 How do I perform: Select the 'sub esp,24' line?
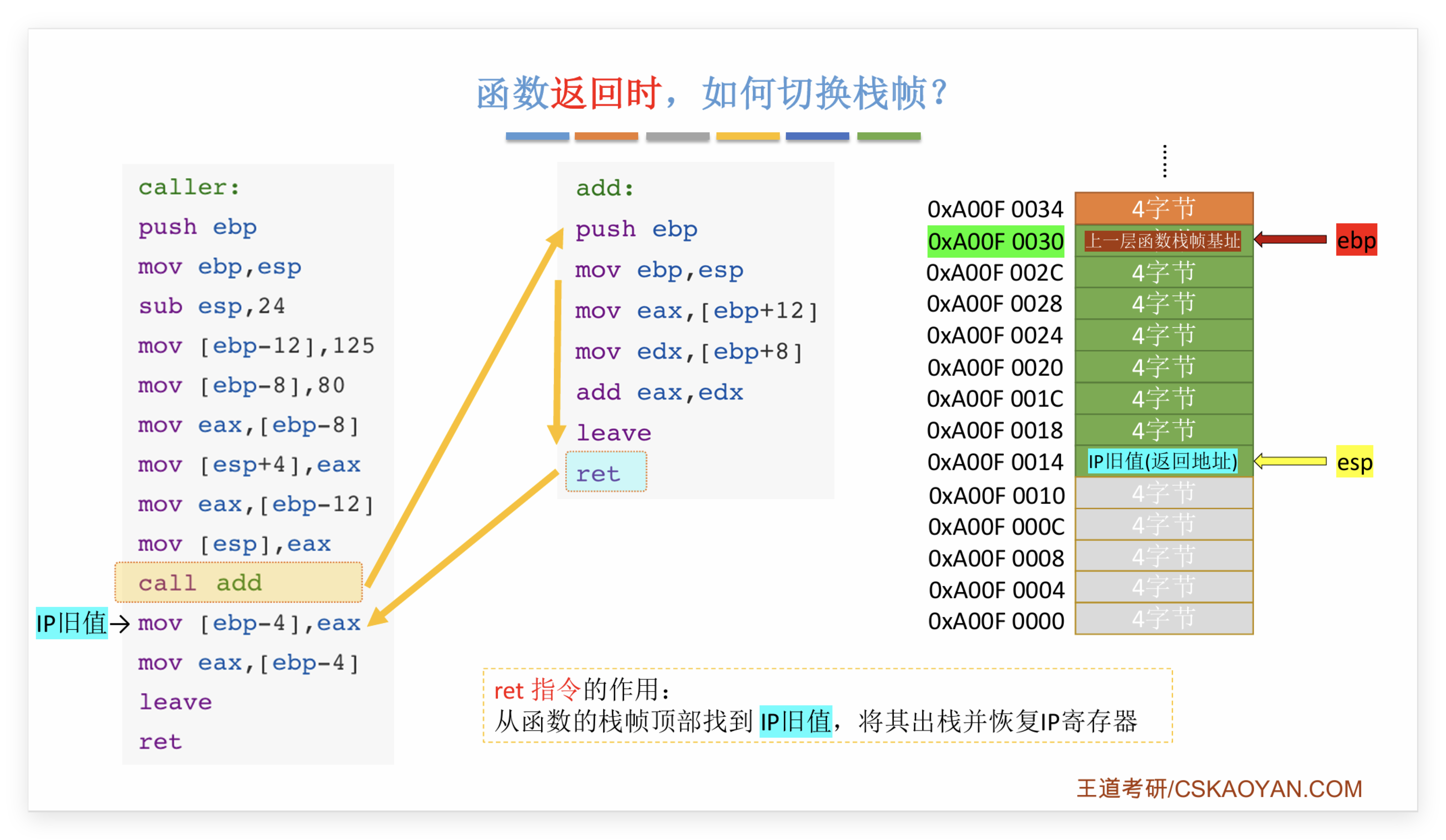tap(212, 306)
